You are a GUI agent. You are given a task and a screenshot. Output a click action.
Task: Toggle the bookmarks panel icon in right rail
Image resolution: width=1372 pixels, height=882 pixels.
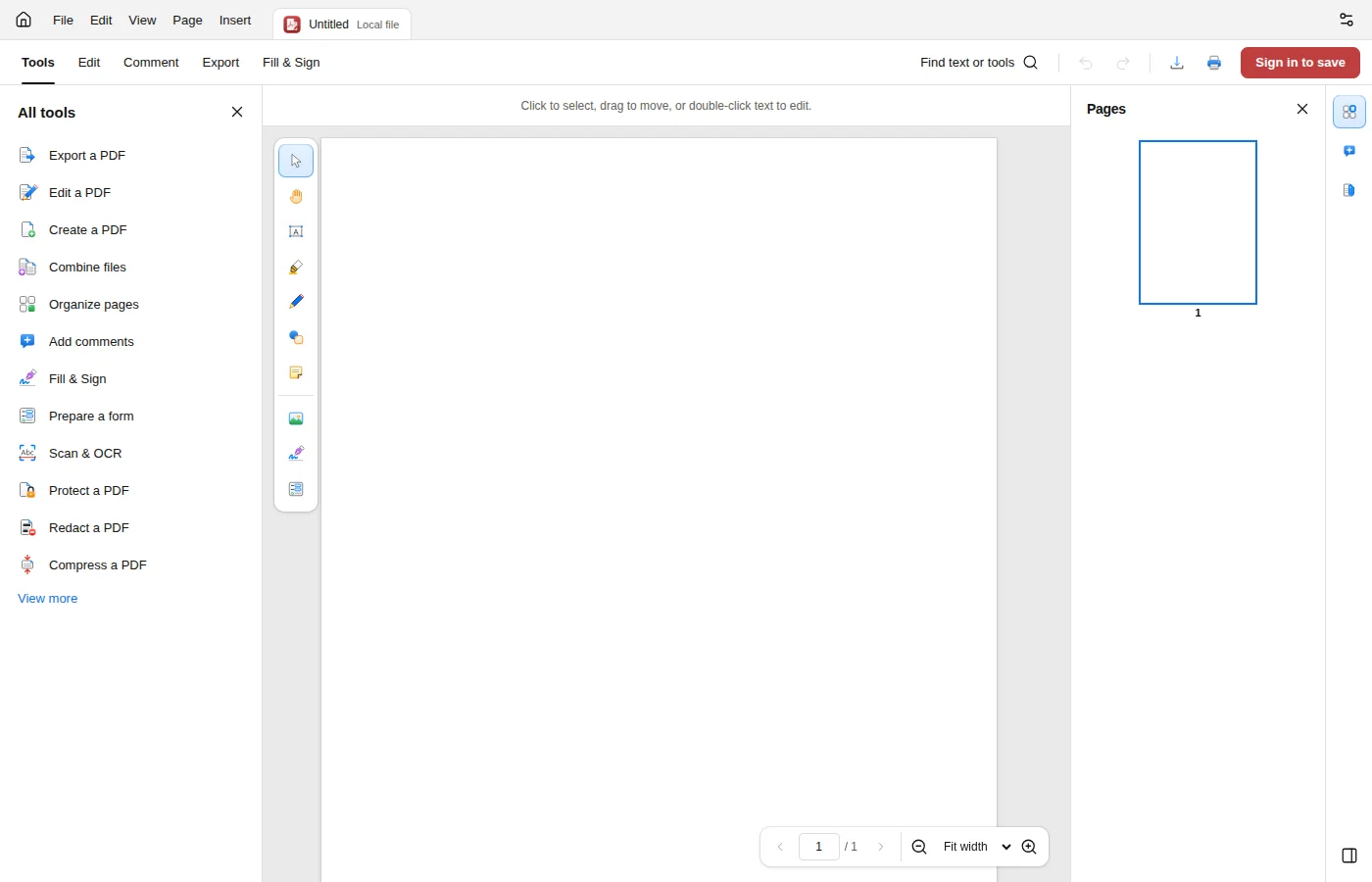tap(1349, 190)
